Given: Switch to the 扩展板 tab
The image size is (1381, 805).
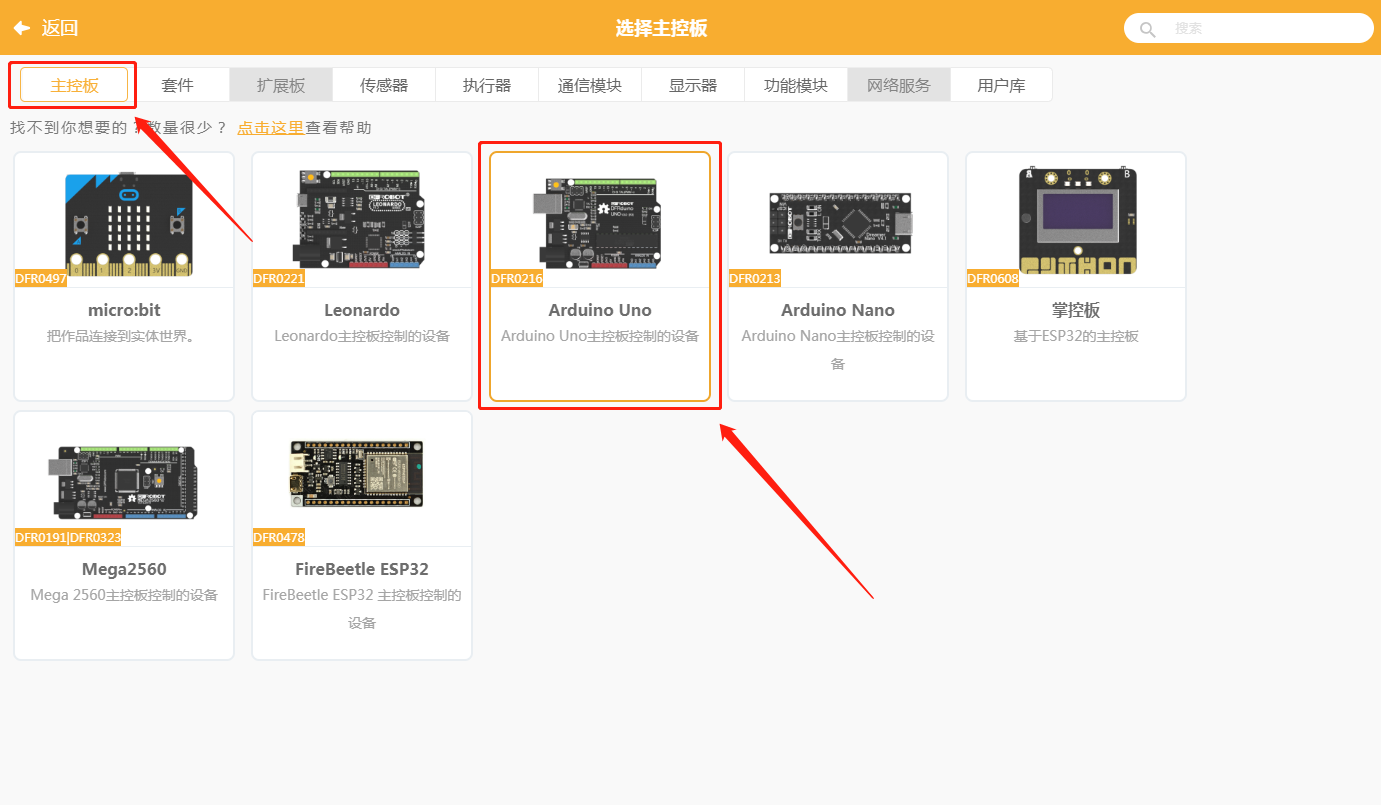Looking at the screenshot, I should pos(281,85).
